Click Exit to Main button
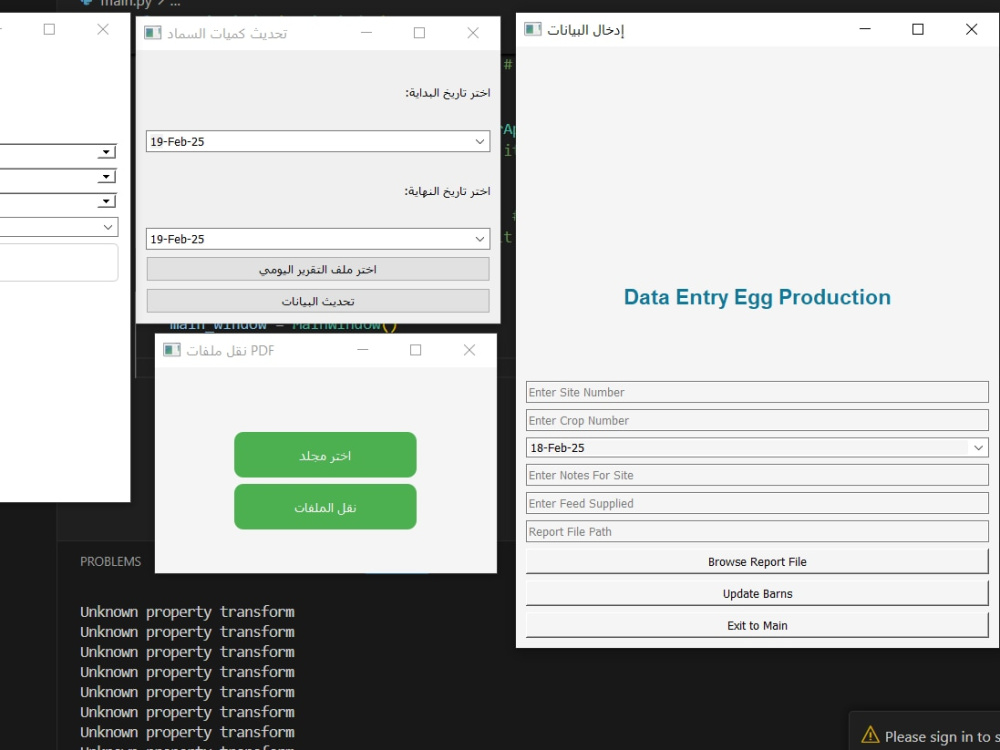 [x=757, y=626]
